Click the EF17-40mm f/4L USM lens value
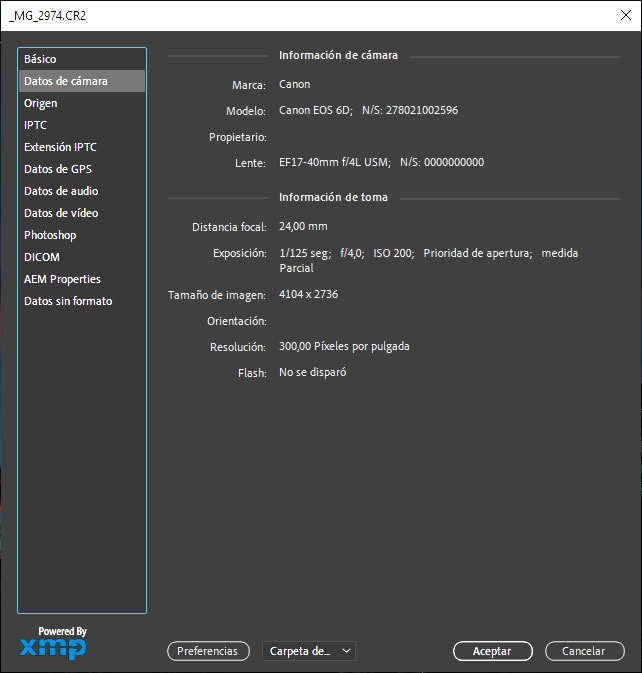 (334, 162)
